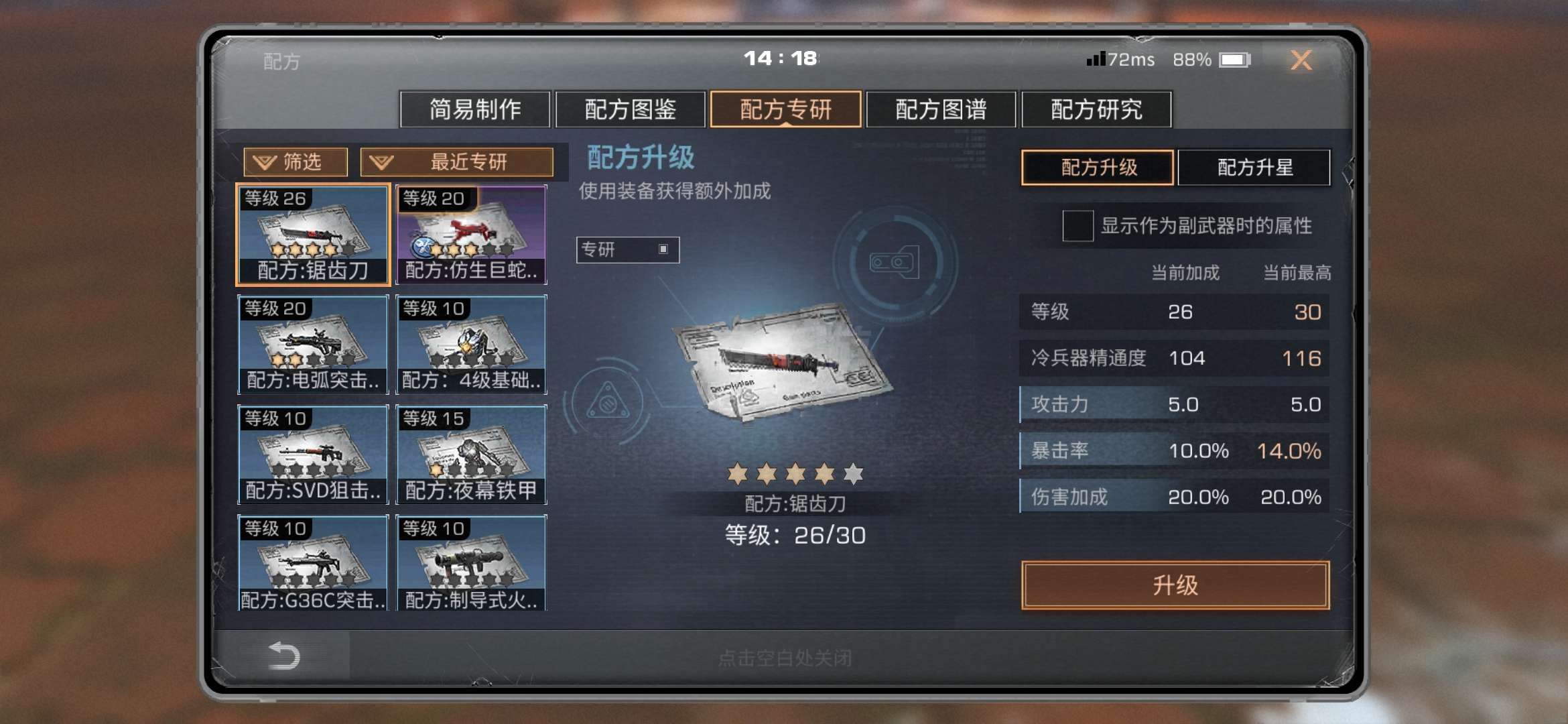The image size is (1568, 724).
Task: Select the SVD狙击 recipe icon
Action: [313, 455]
